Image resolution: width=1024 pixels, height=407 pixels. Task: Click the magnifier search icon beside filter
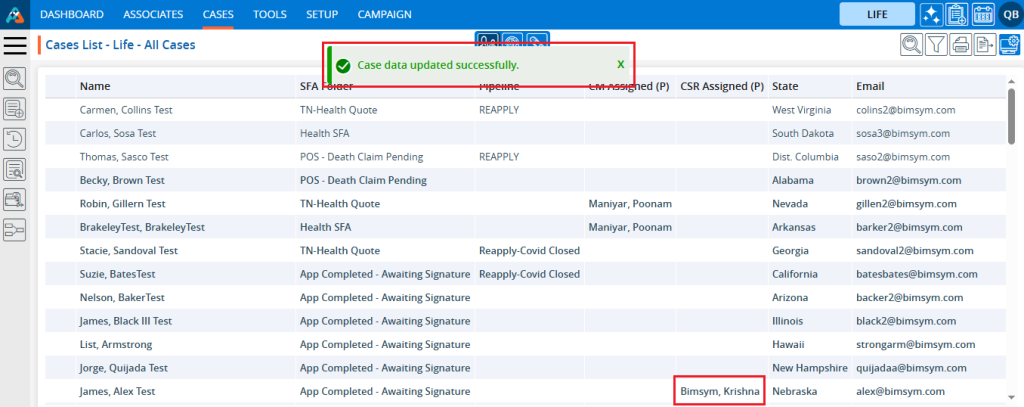point(911,44)
